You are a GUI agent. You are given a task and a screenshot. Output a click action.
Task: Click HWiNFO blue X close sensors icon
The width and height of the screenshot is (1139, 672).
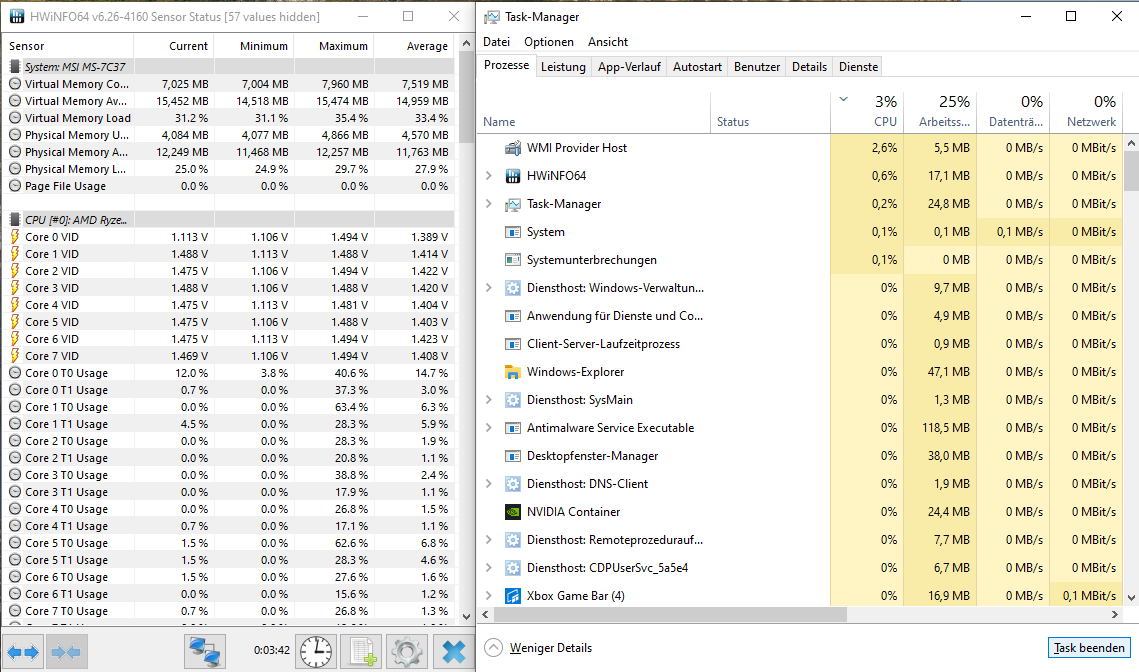[x=454, y=652]
